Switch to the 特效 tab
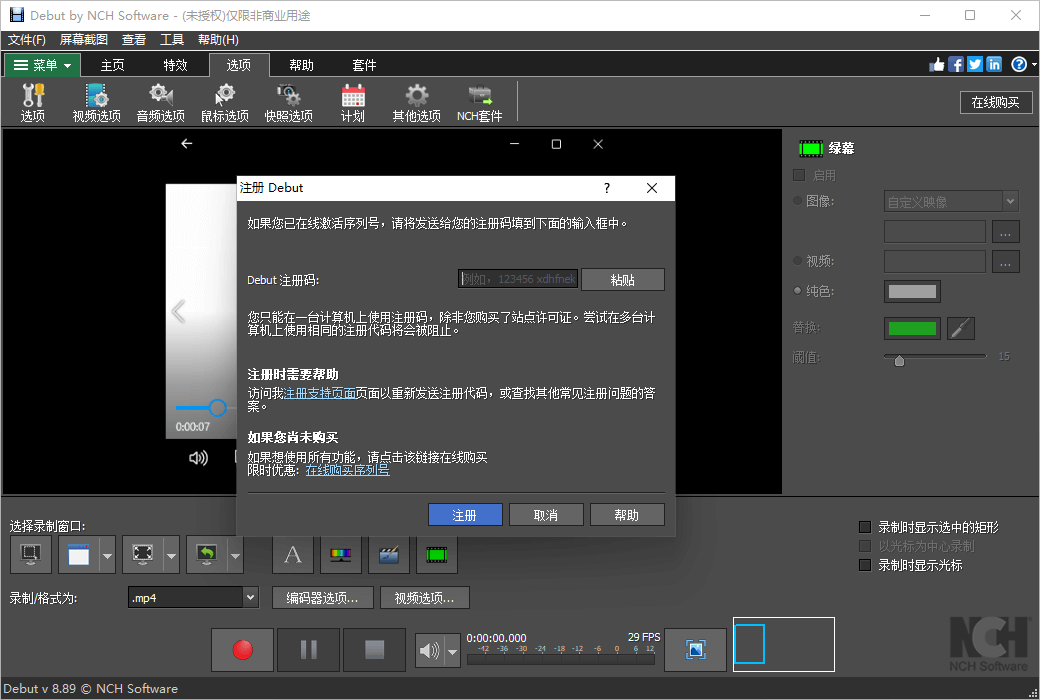The height and width of the screenshot is (700, 1040). pos(176,65)
